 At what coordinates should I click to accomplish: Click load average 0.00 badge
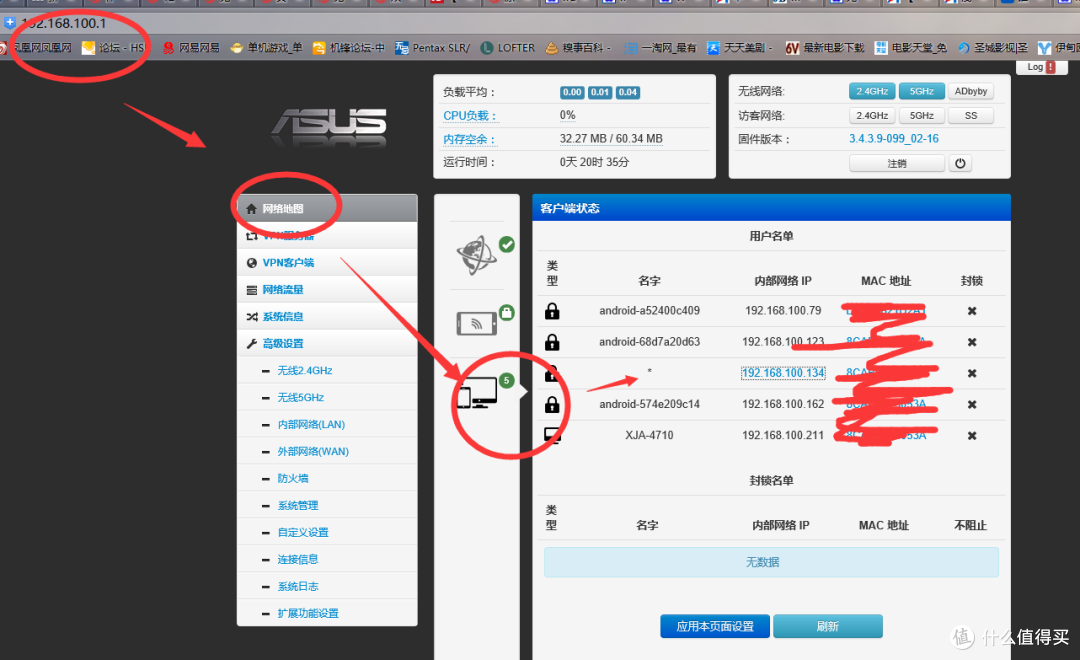[x=572, y=92]
